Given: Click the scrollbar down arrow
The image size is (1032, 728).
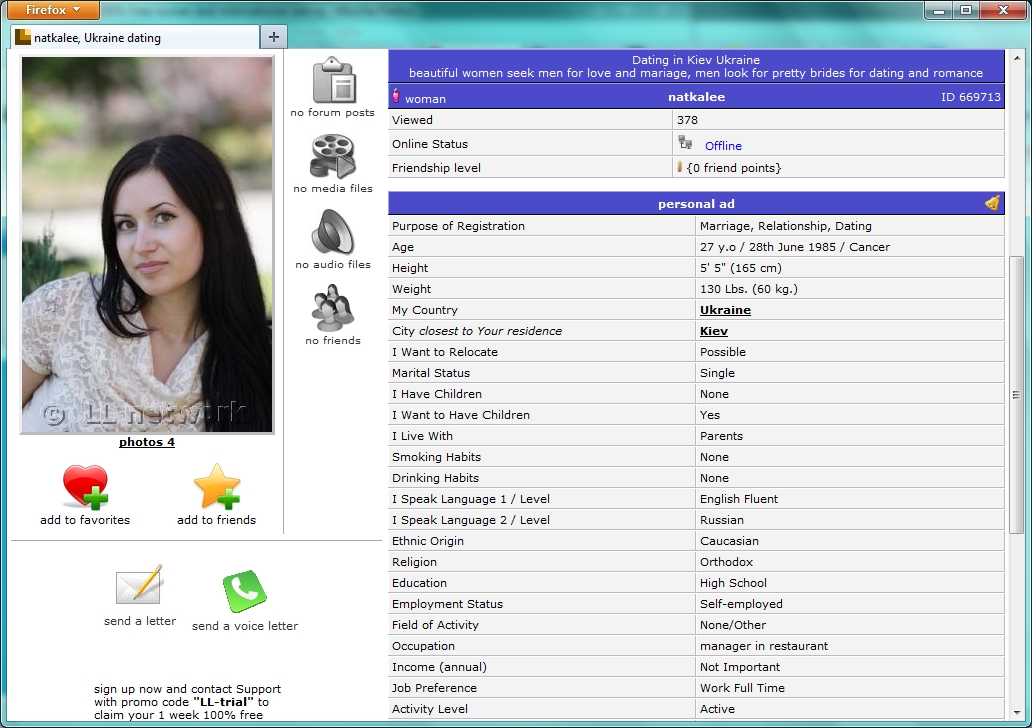Looking at the screenshot, I should (1017, 713).
